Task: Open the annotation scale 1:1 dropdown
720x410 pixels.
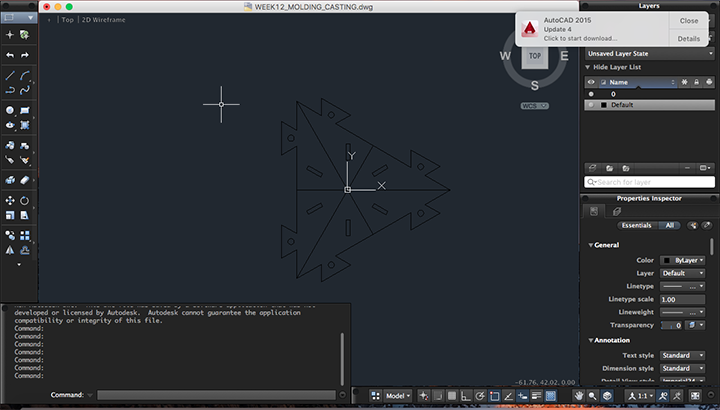Action: click(641, 396)
